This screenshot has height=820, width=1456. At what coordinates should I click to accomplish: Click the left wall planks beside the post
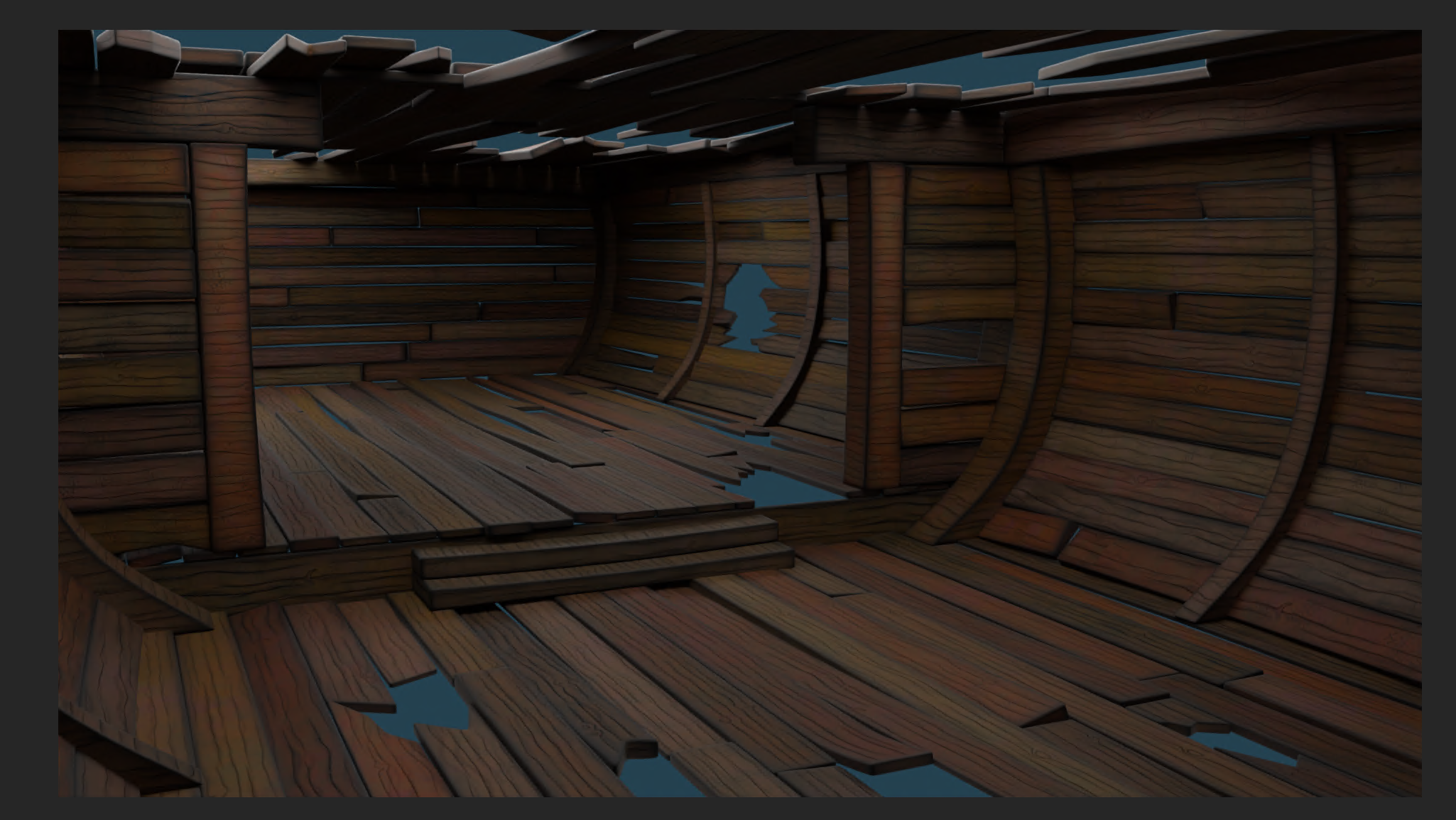tap(124, 320)
